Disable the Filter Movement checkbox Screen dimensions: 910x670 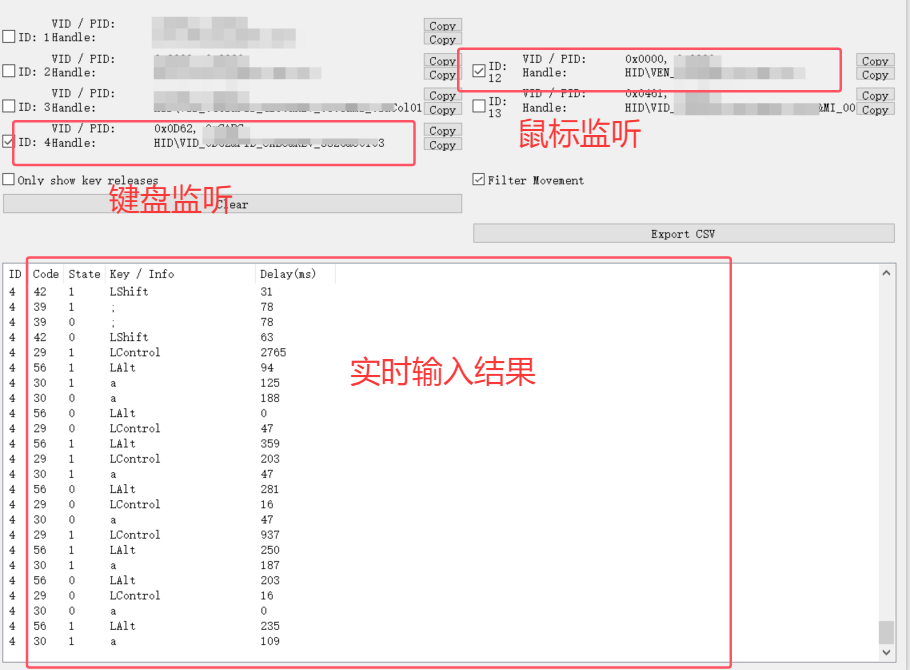pyautogui.click(x=479, y=179)
